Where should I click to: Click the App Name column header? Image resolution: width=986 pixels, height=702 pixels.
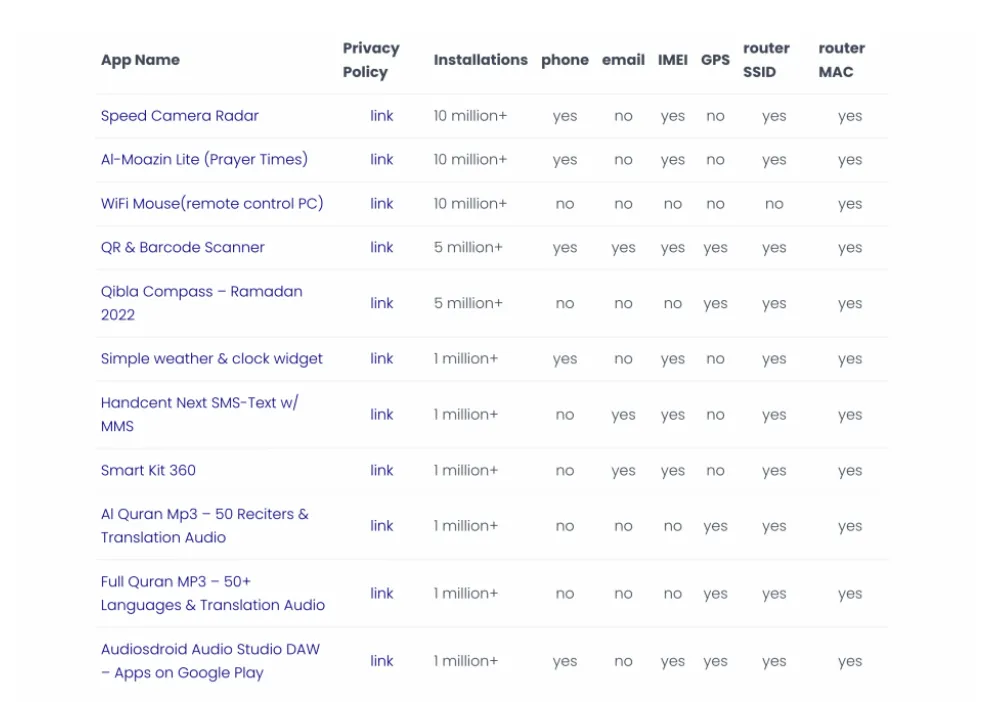tap(140, 60)
